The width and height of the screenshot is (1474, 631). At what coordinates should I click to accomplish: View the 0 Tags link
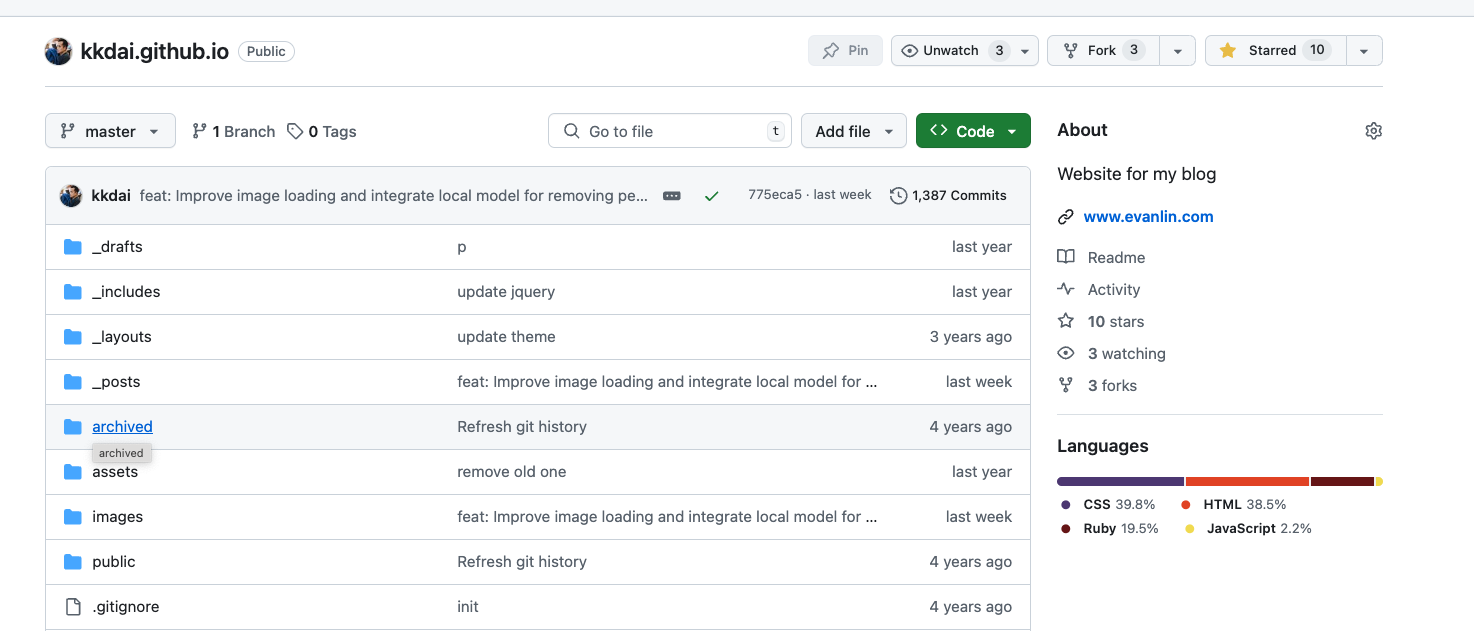[x=322, y=131]
